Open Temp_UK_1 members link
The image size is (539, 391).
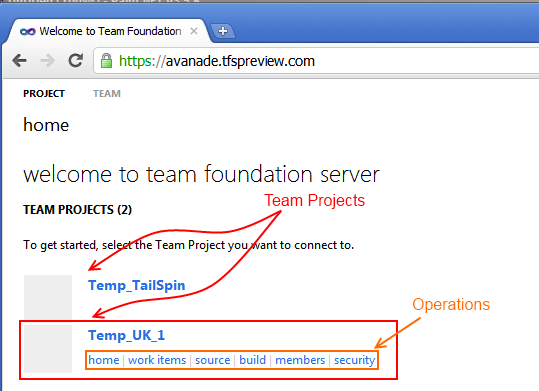(300, 360)
